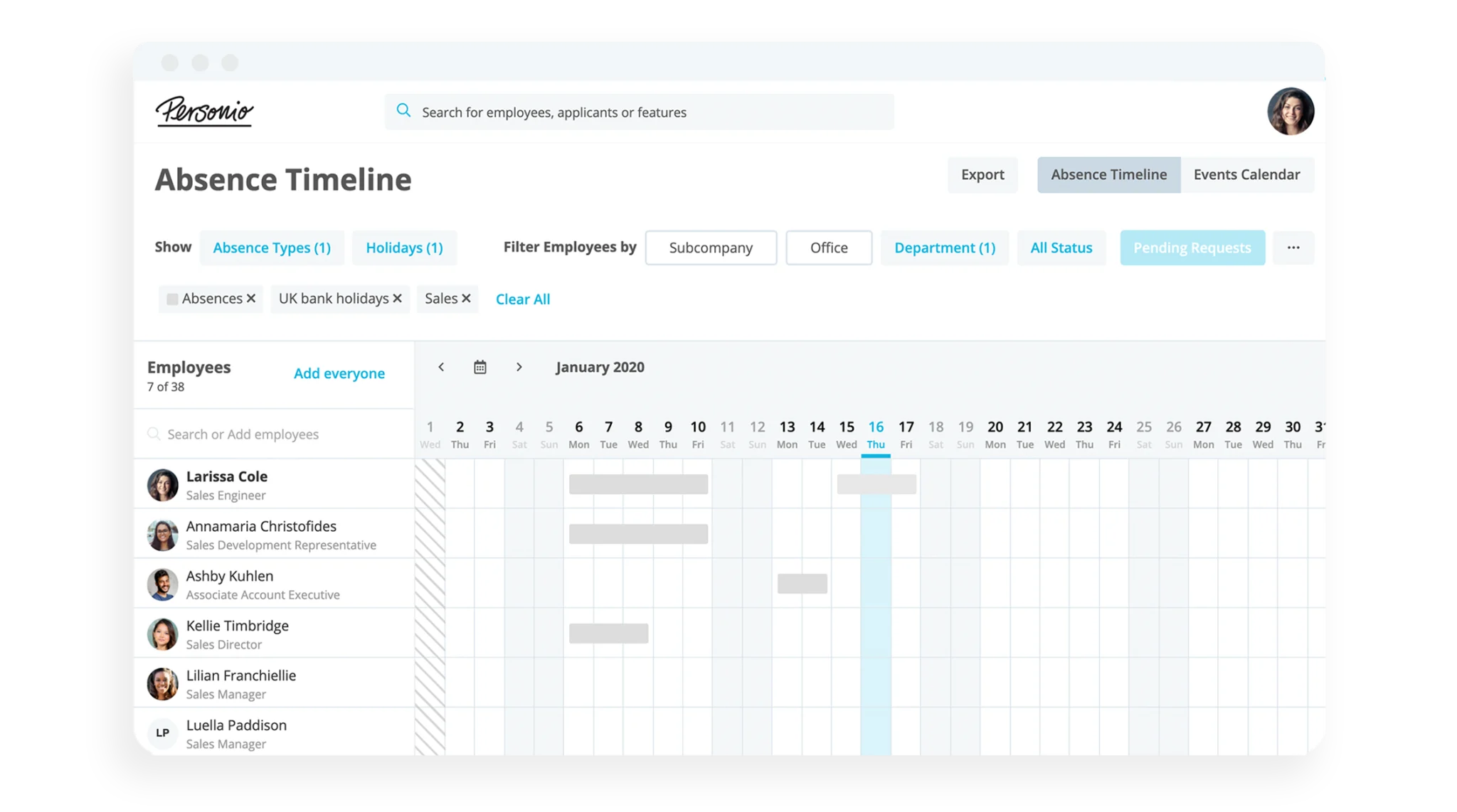Click the Department filter tag
The image size is (1457, 812).
click(944, 247)
